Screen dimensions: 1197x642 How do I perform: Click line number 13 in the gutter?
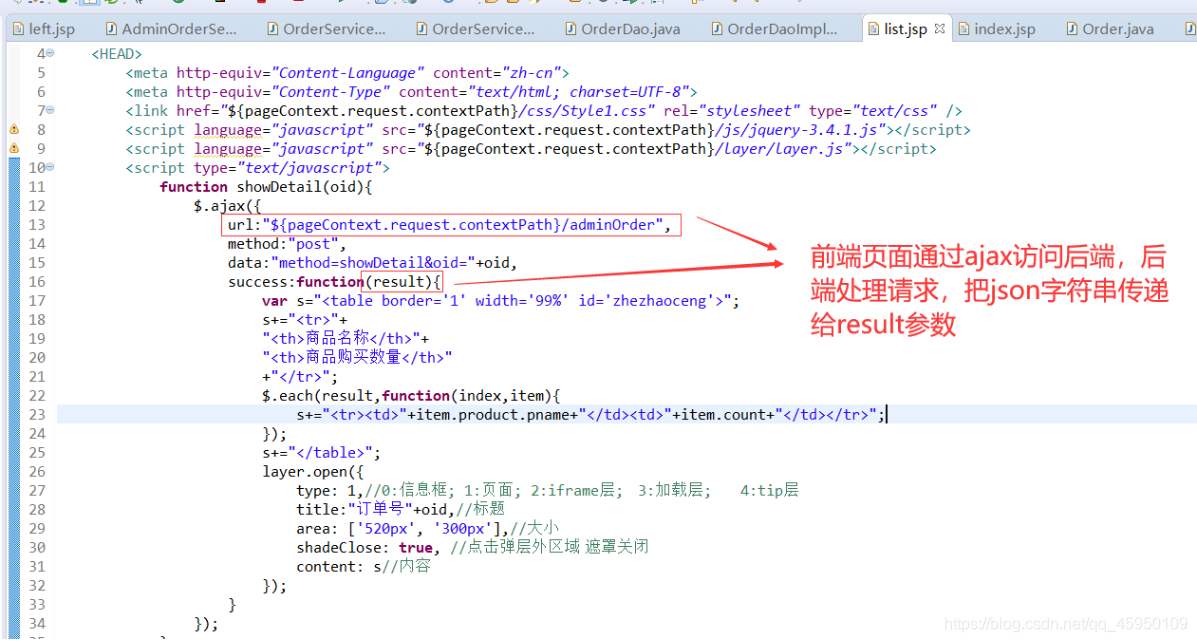[37, 224]
